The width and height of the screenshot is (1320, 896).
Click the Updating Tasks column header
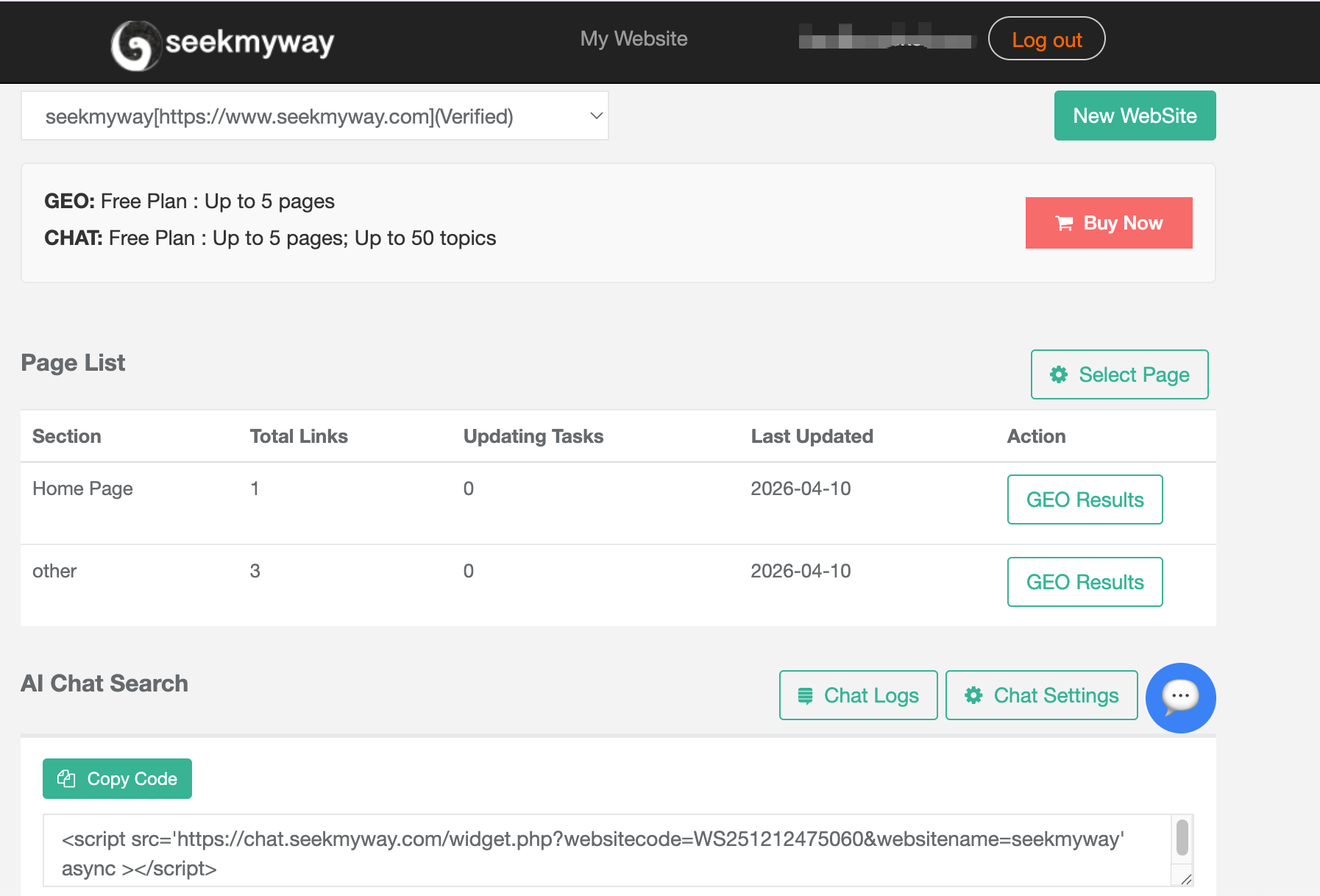click(533, 436)
